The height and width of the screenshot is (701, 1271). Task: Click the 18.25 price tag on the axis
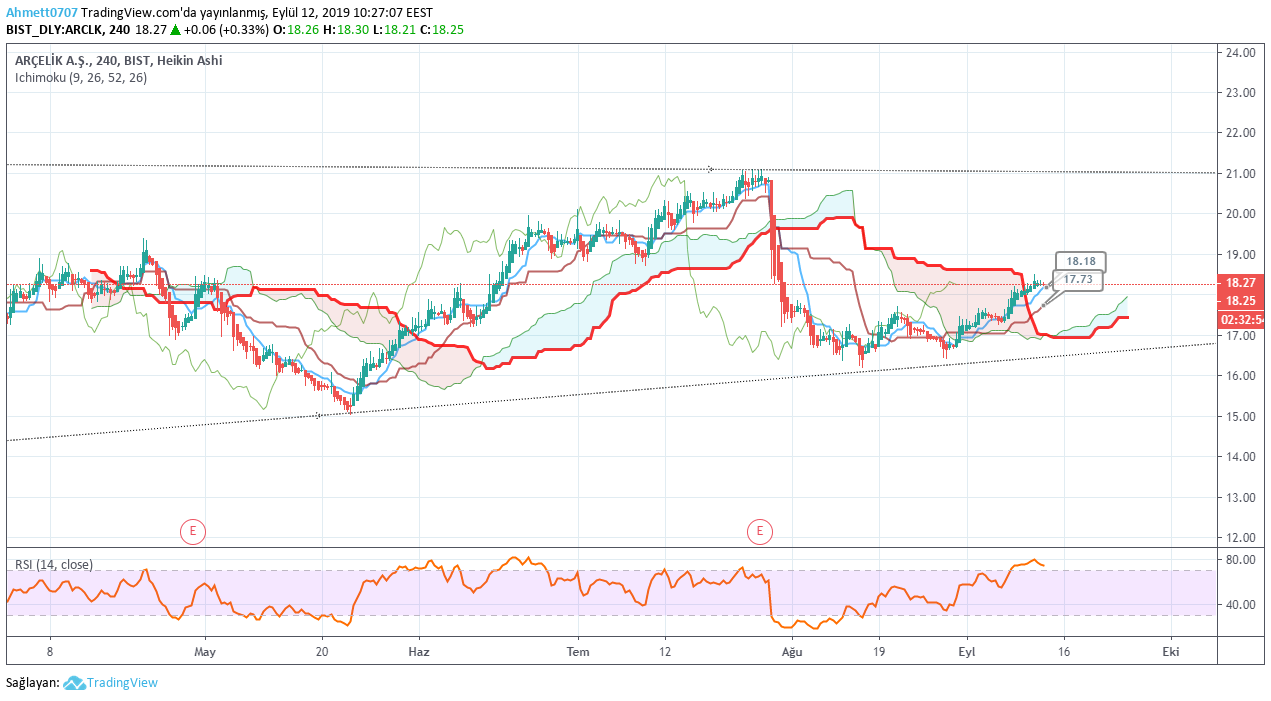pos(1241,300)
